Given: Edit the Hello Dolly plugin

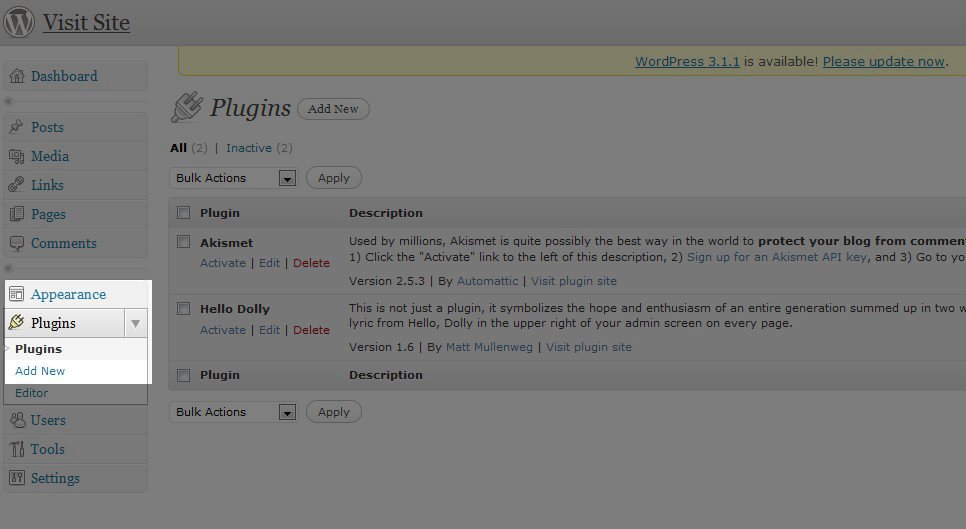Looking at the screenshot, I should 269,330.
